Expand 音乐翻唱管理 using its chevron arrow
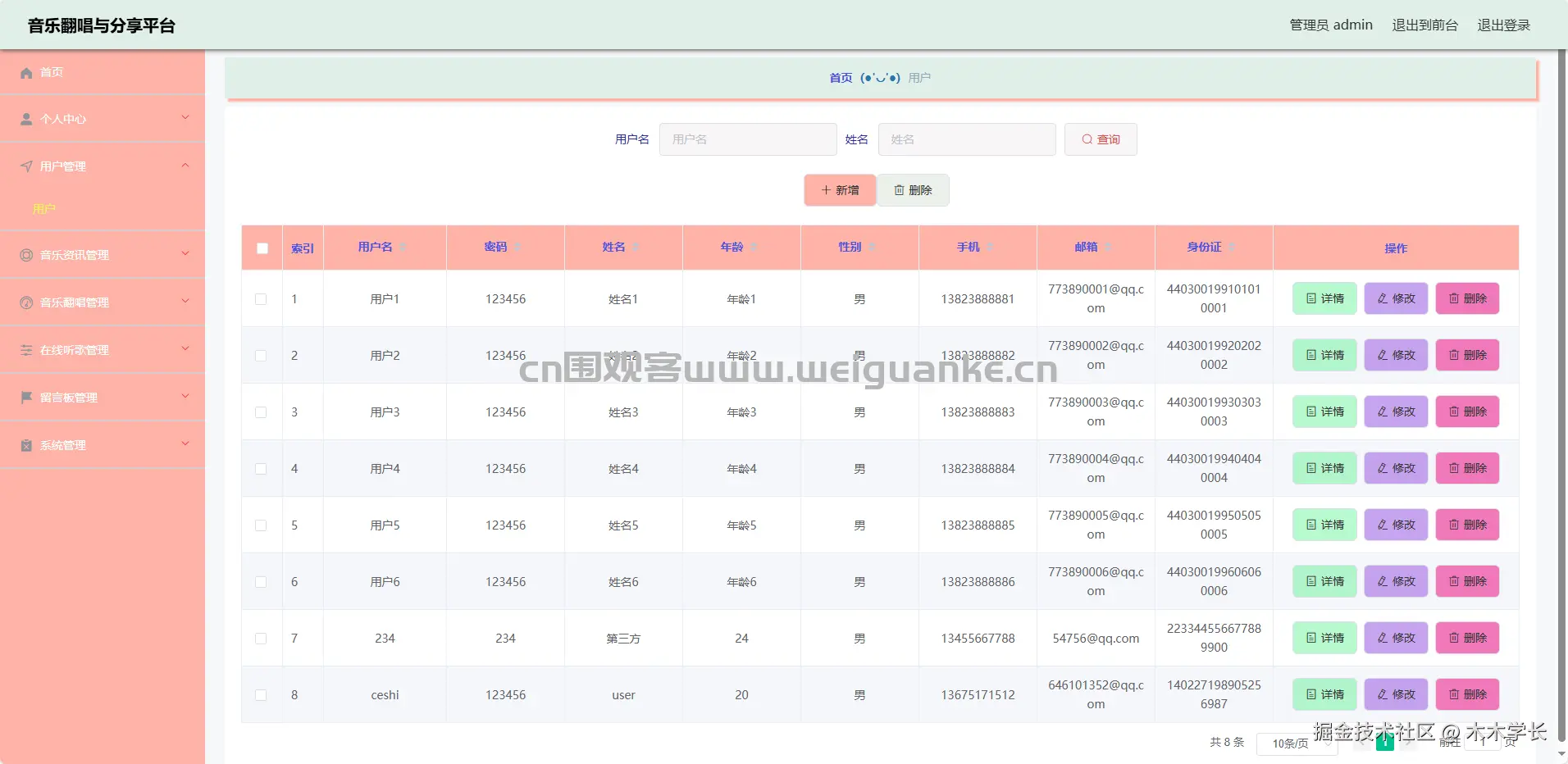Screen dimensions: 1568x764 click(185, 302)
